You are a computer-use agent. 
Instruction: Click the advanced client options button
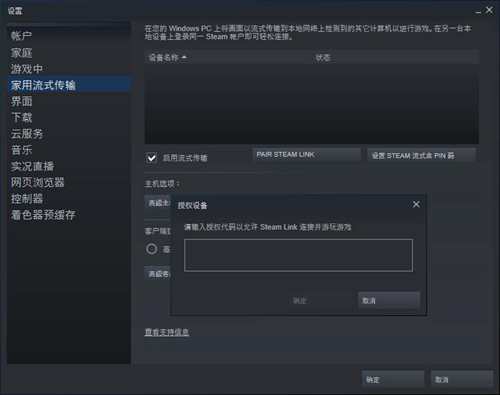point(158,274)
